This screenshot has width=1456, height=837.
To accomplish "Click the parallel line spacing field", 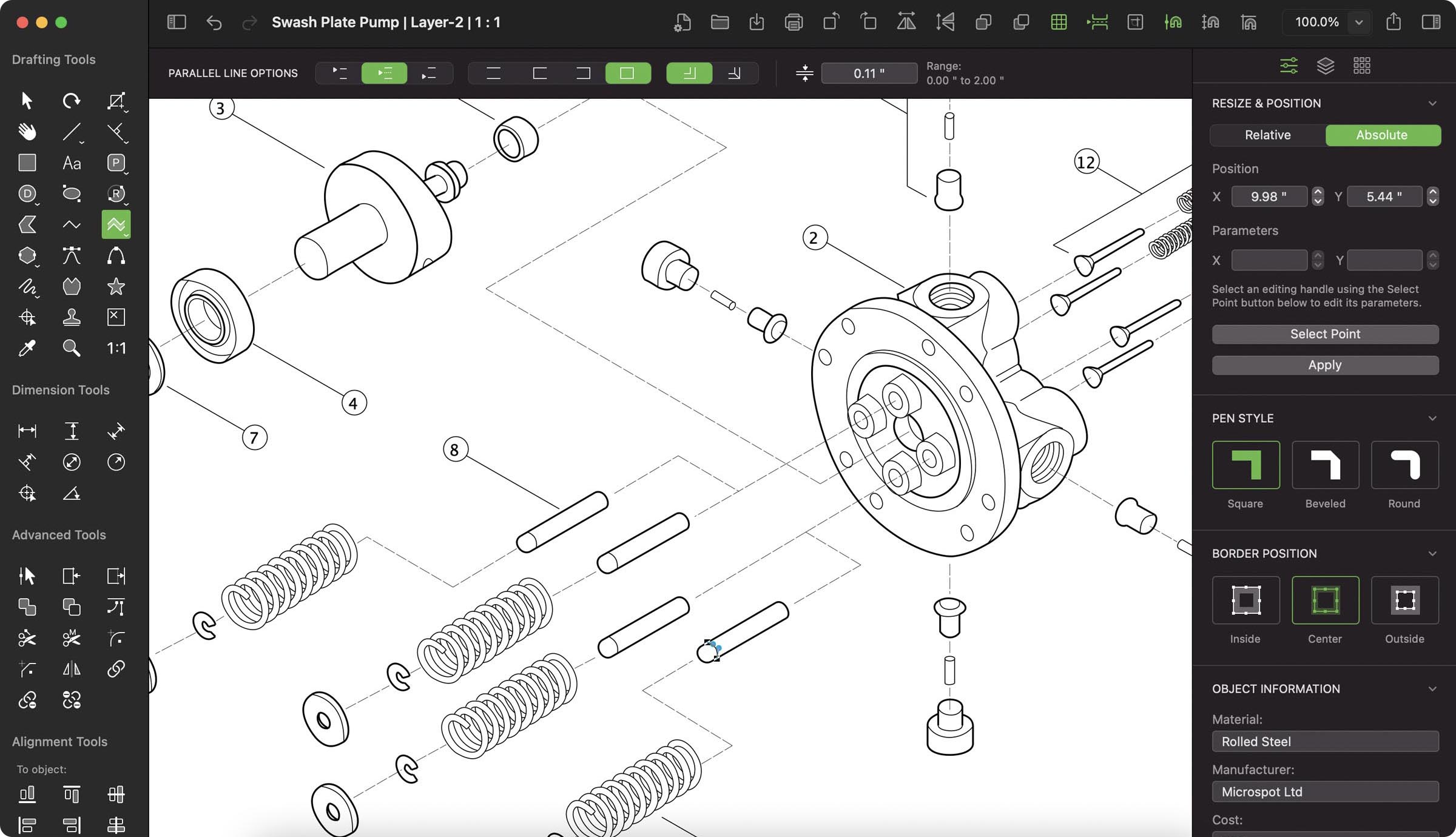I will tap(868, 73).
